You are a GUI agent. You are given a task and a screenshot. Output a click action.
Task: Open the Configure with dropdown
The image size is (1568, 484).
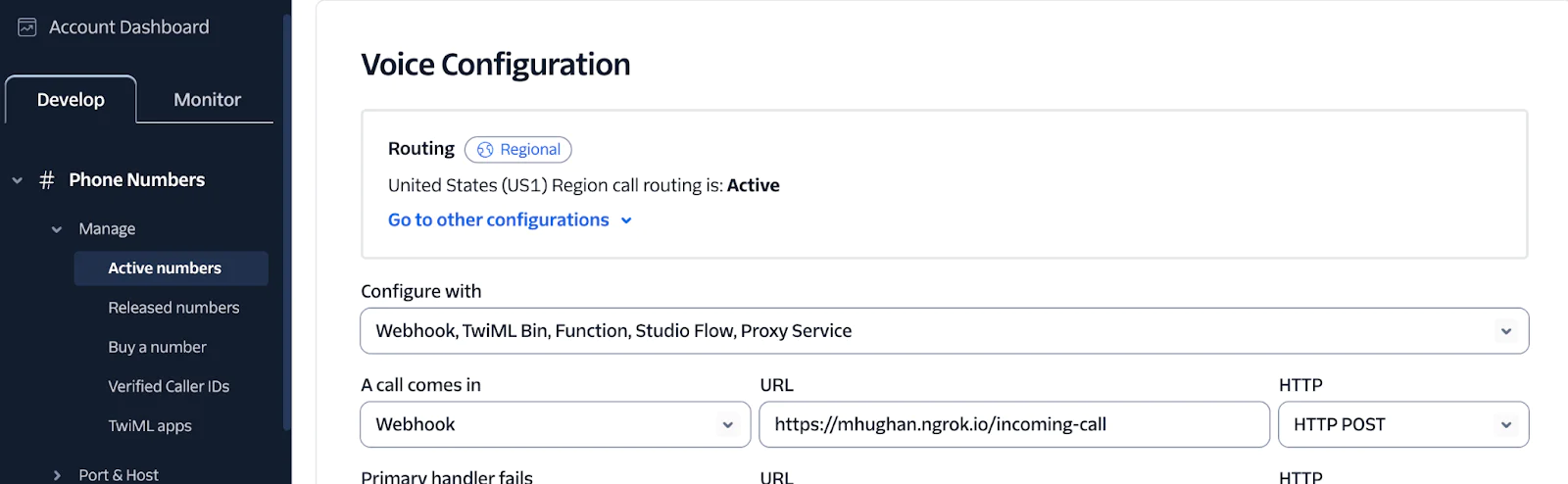[945, 331]
